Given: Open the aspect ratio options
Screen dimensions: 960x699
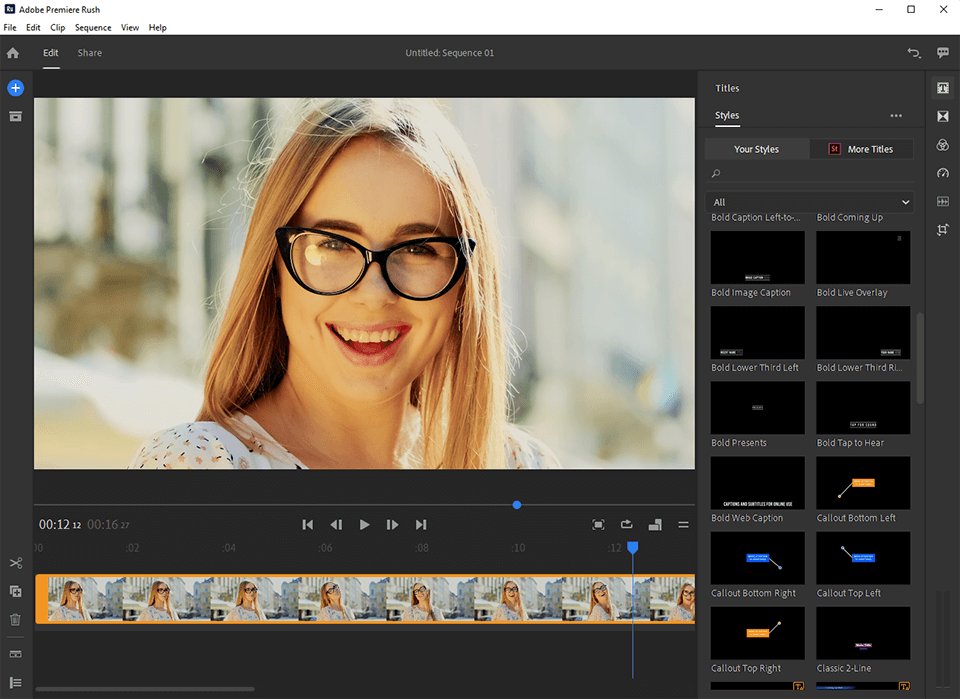Looking at the screenshot, I should pyautogui.click(x=656, y=524).
